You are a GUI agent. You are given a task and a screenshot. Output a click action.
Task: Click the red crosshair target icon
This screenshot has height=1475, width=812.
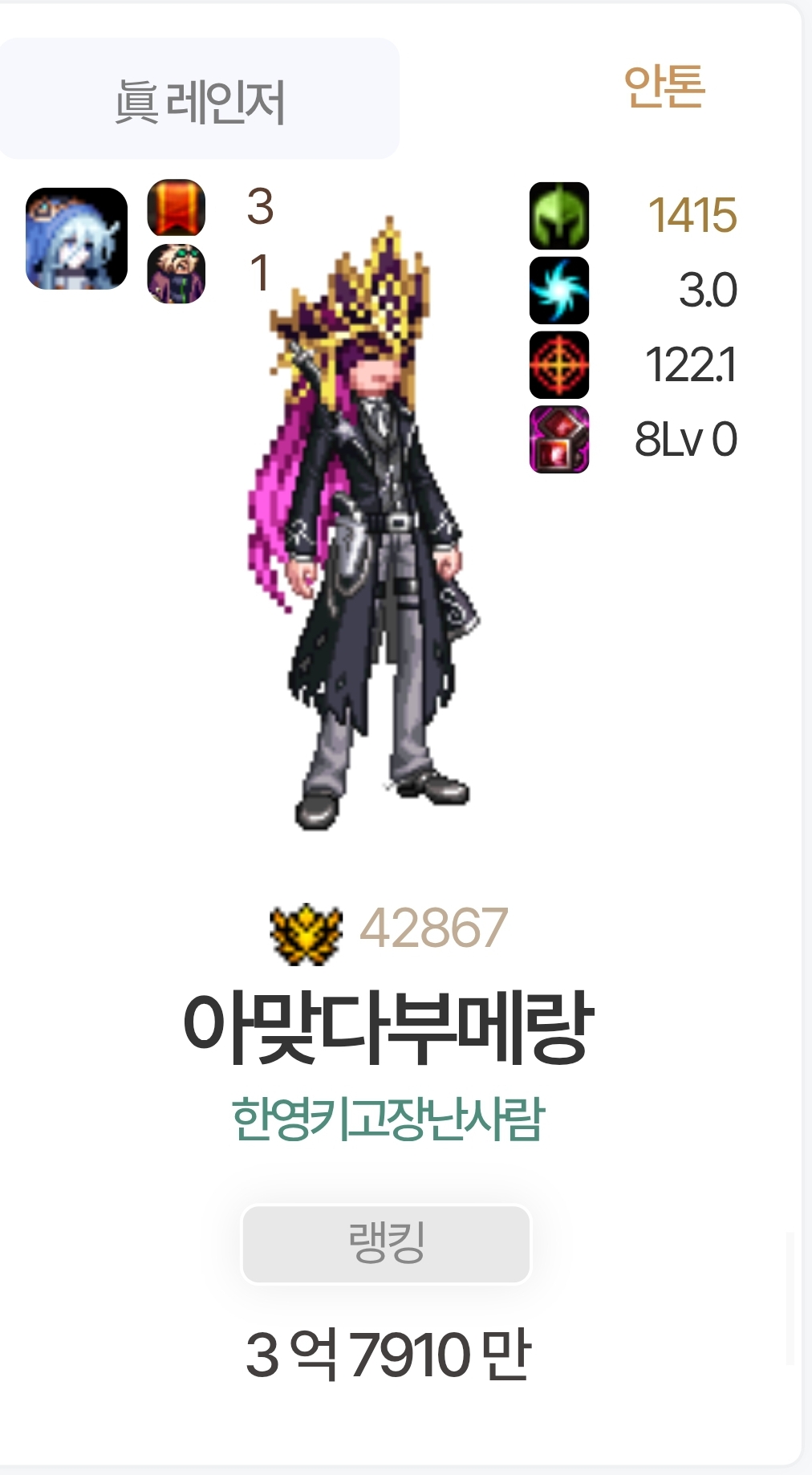click(559, 364)
